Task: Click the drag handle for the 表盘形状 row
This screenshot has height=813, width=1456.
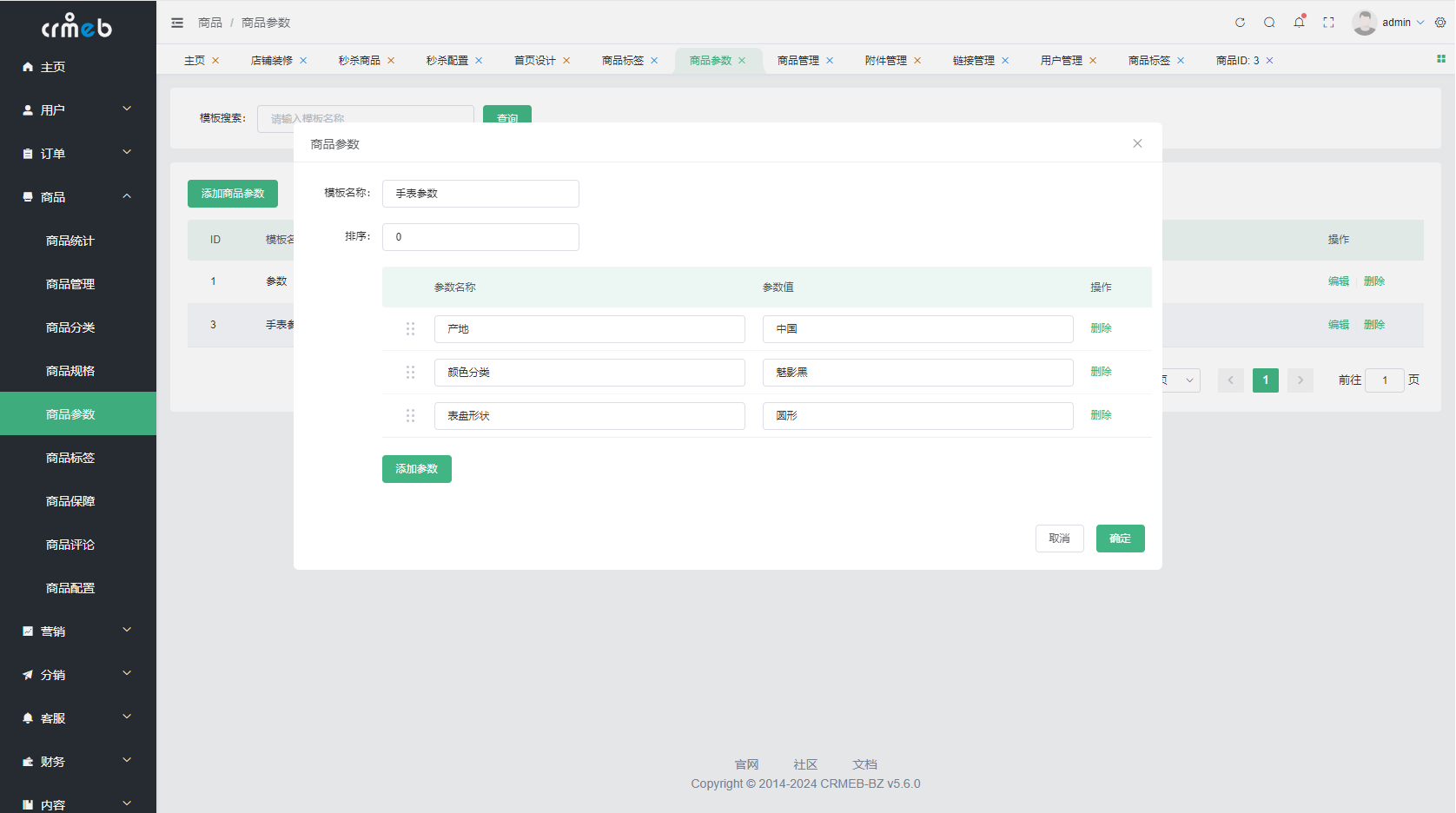Action: [410, 416]
